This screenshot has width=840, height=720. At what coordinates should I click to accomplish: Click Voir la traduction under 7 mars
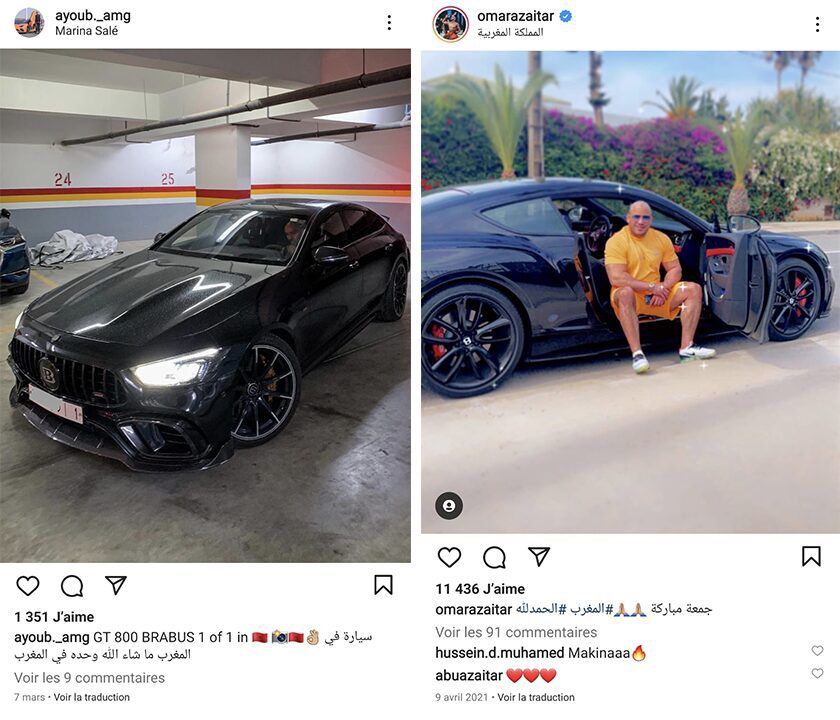(92, 697)
